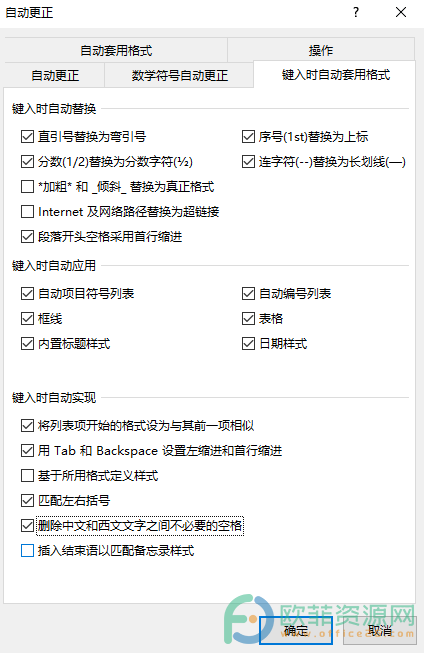
Task: Open the 数学符号自动更正 tab
Action: [180, 75]
